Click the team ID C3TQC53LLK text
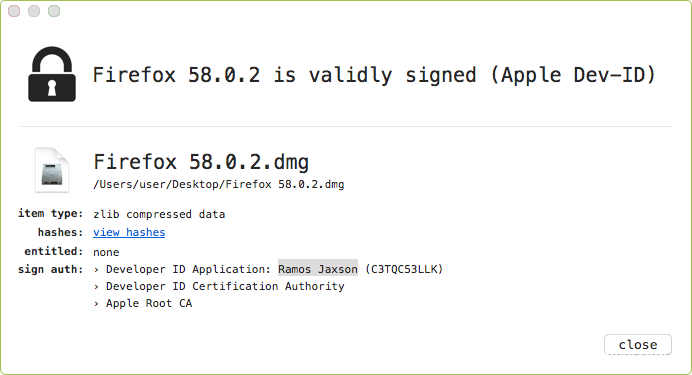Image resolution: width=692 pixels, height=375 pixels. tap(404, 269)
